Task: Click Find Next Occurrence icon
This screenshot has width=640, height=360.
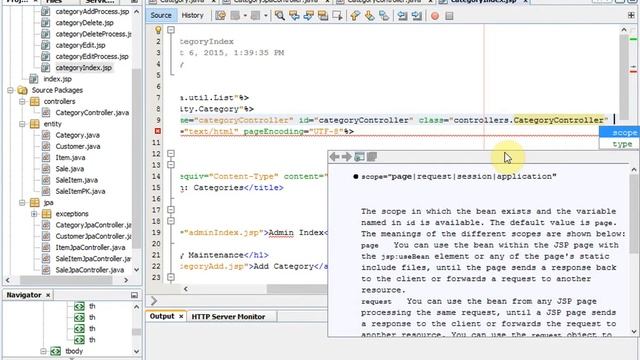Action: point(309,16)
